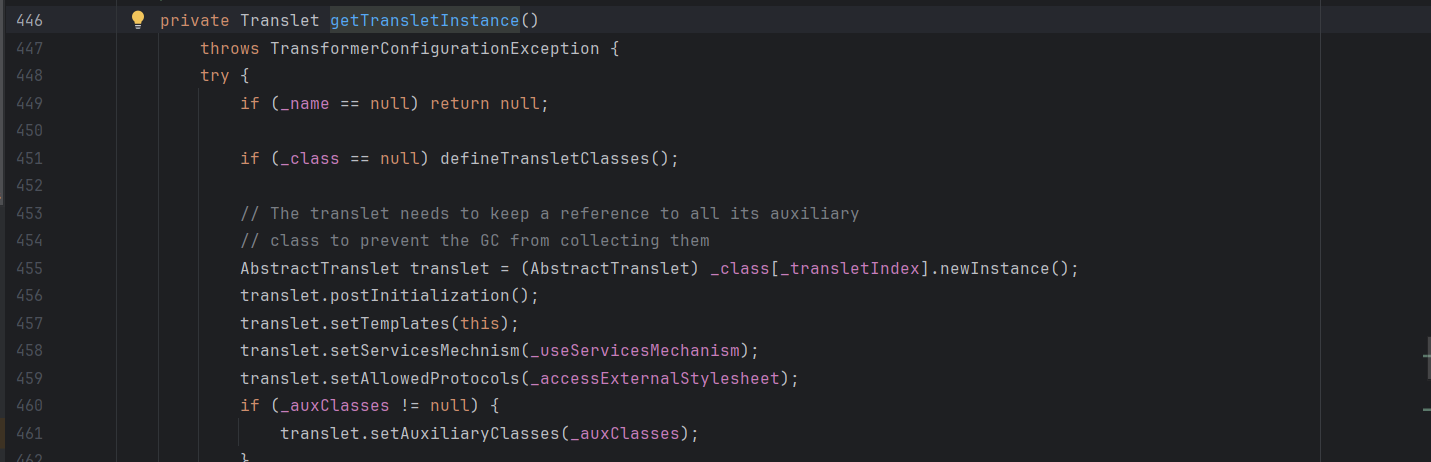Click the _transletIndex variable
The image size is (1431, 462).
(849, 269)
